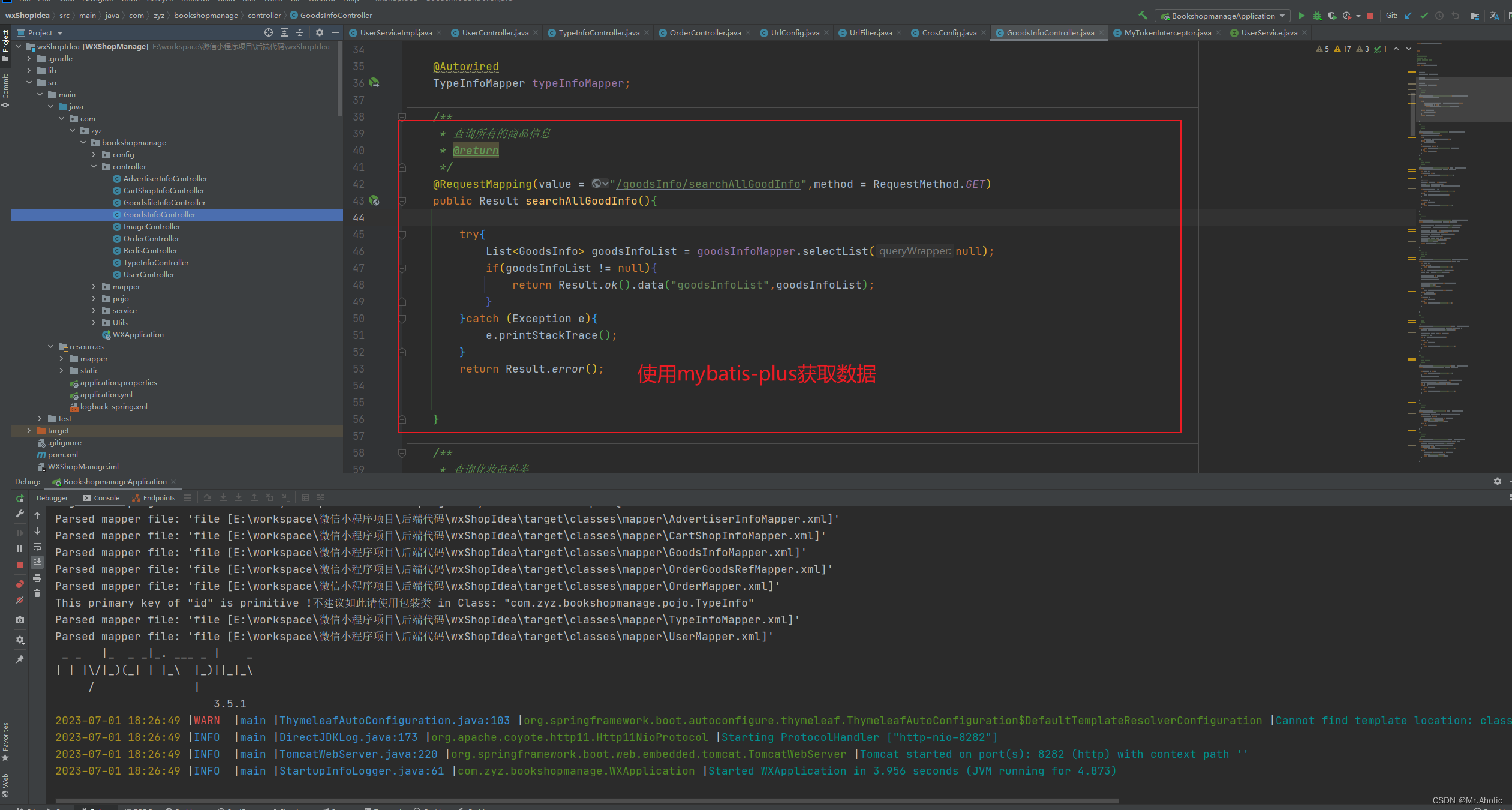Image resolution: width=1512 pixels, height=810 pixels.
Task: Show Git history clock icon
Action: (x=1439, y=16)
